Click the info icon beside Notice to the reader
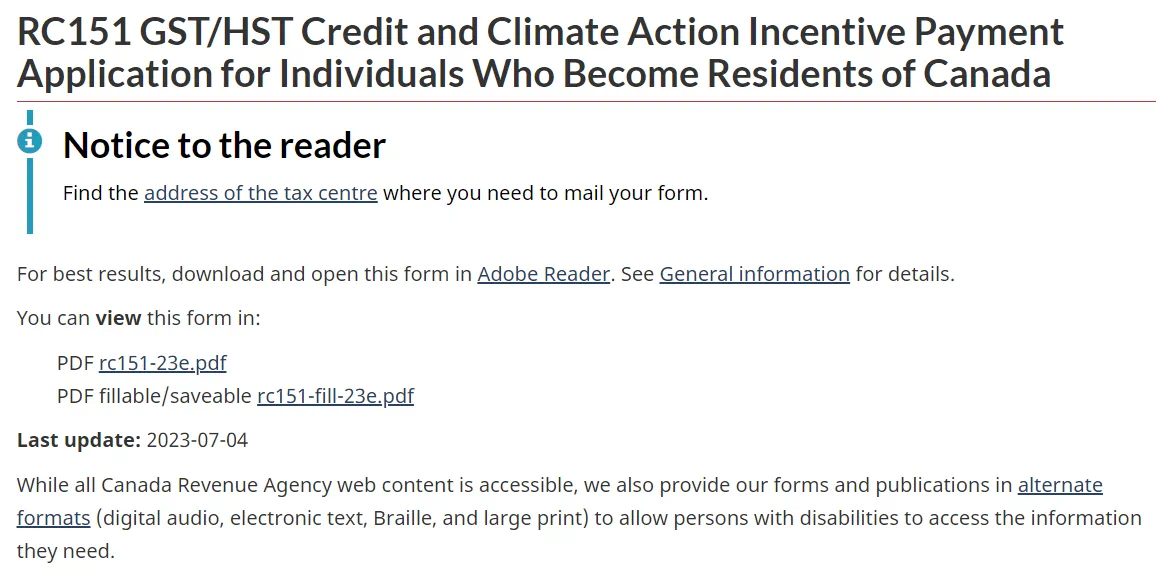Viewport: 1156px width, 578px height. tap(30, 141)
